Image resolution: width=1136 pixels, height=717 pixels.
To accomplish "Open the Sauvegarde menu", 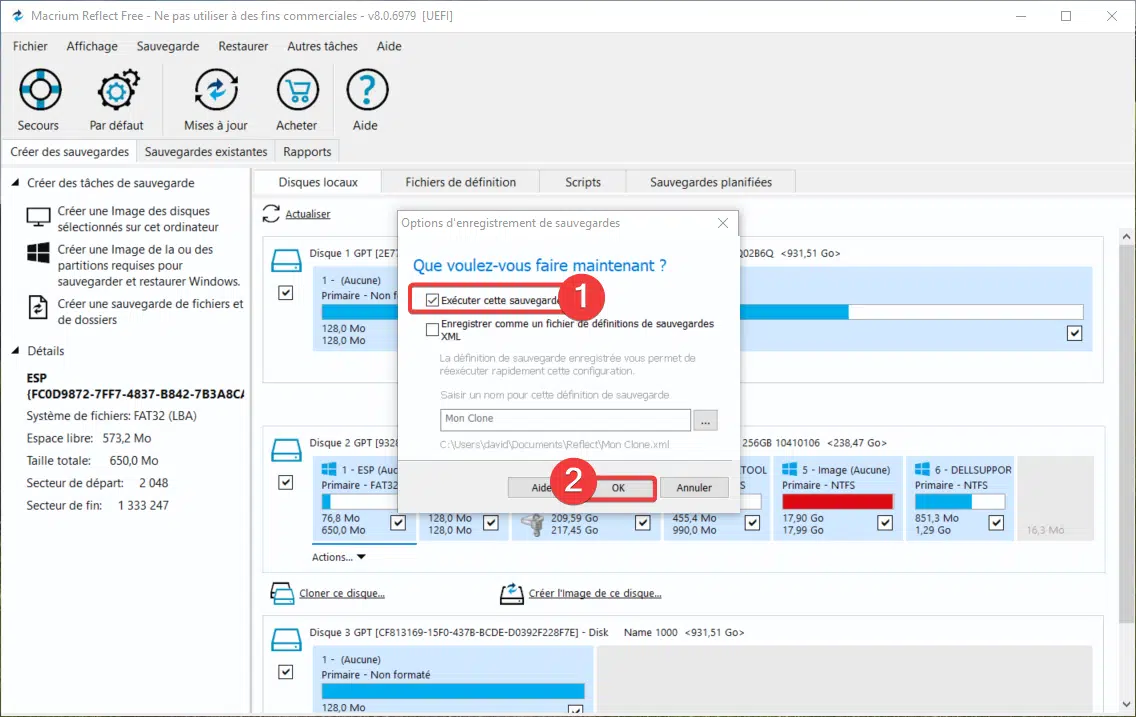I will [168, 46].
